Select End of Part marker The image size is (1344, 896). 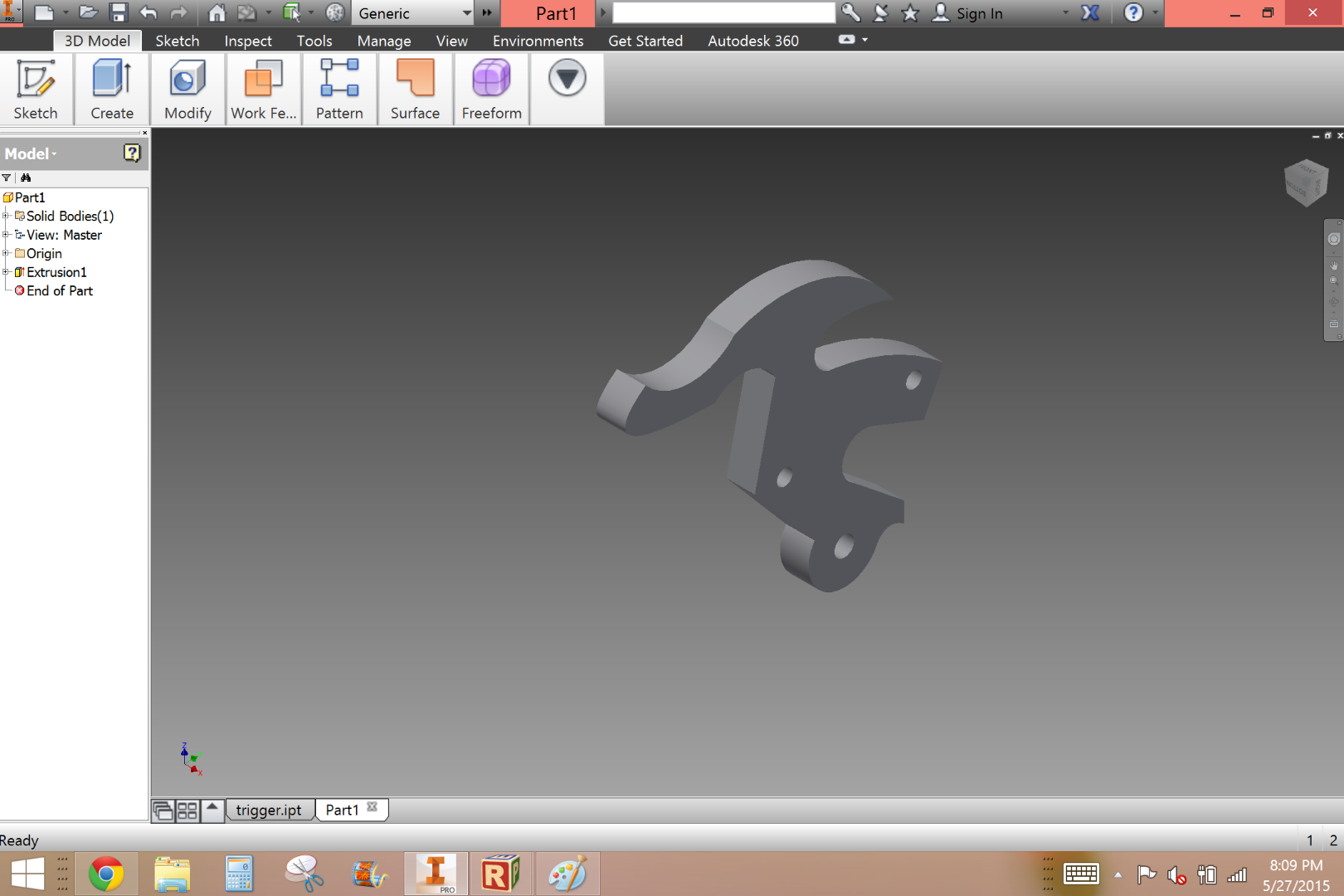[53, 291]
